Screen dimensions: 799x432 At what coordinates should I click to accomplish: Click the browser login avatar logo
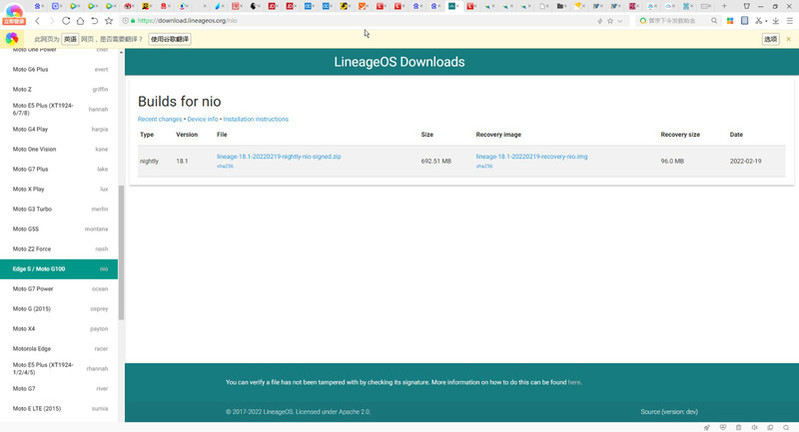(14, 13)
